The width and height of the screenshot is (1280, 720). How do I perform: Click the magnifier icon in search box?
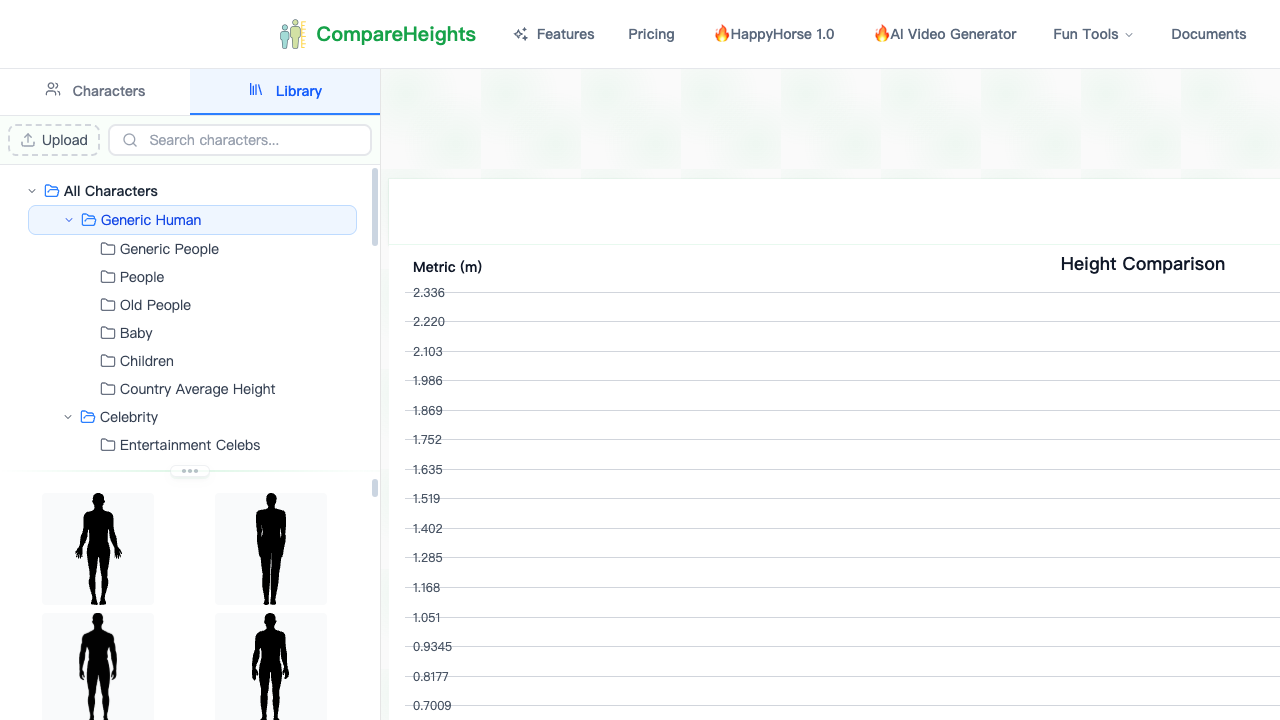(130, 140)
